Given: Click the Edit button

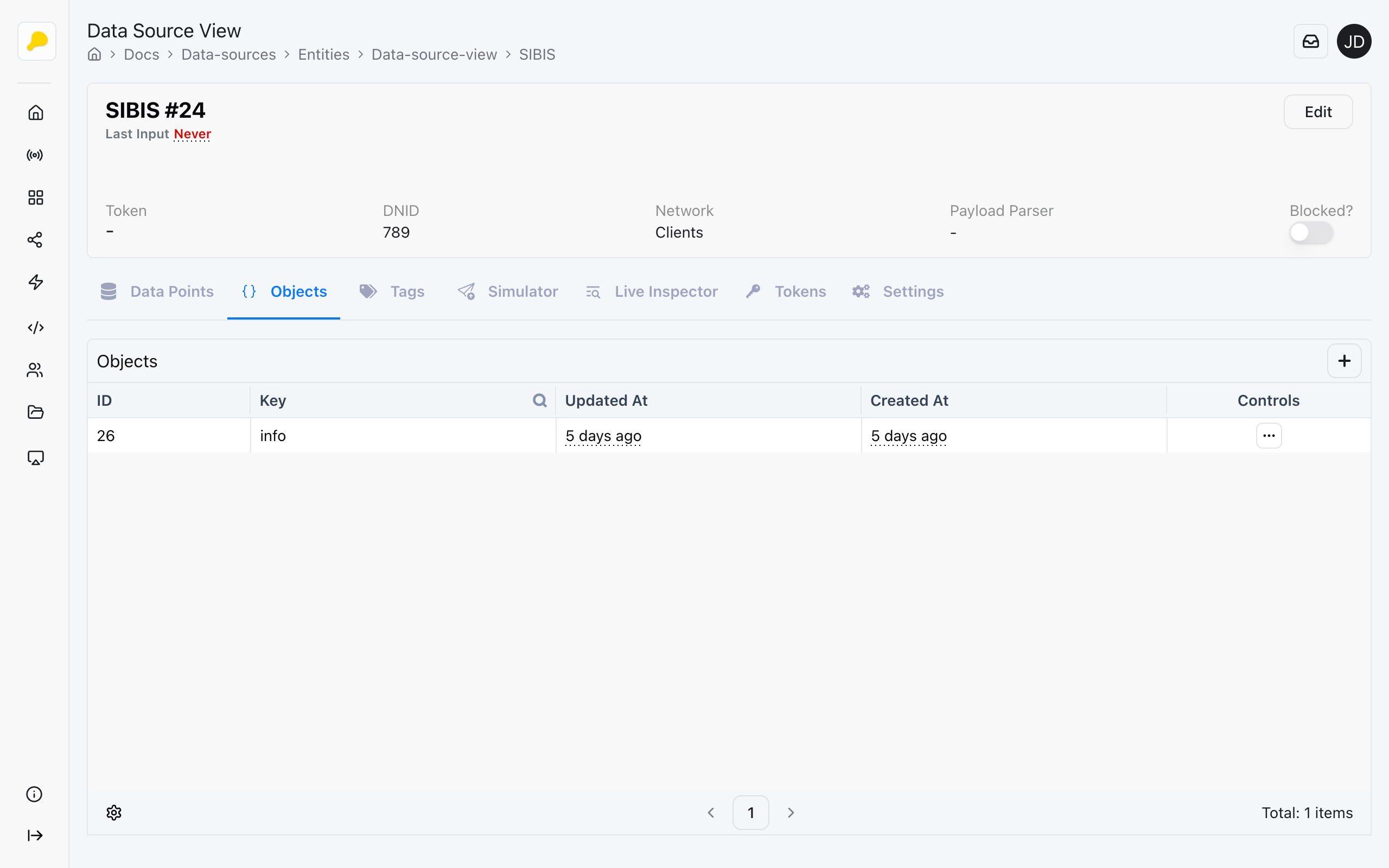Looking at the screenshot, I should 1317,112.
